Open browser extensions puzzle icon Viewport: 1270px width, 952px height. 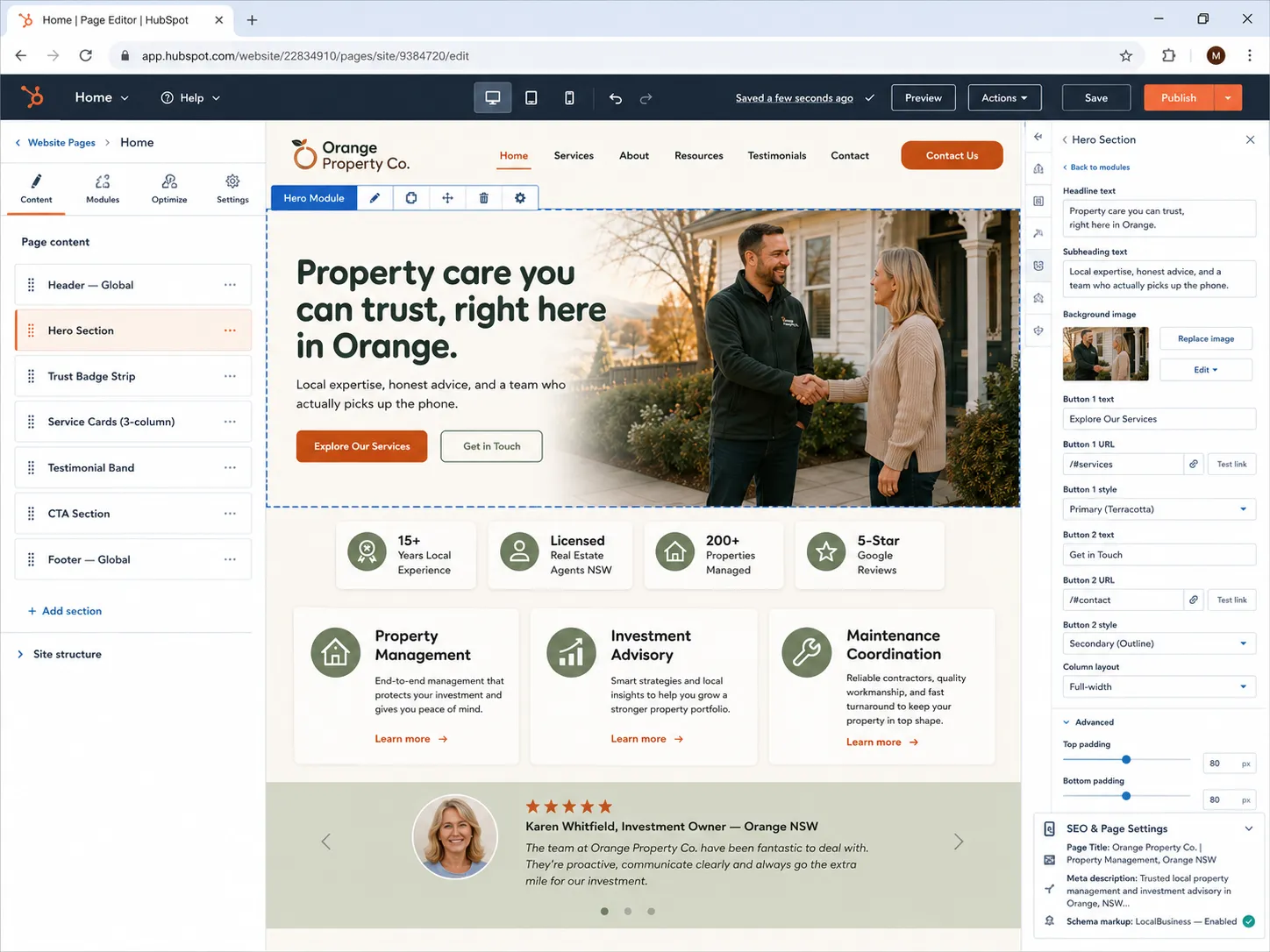[1168, 55]
